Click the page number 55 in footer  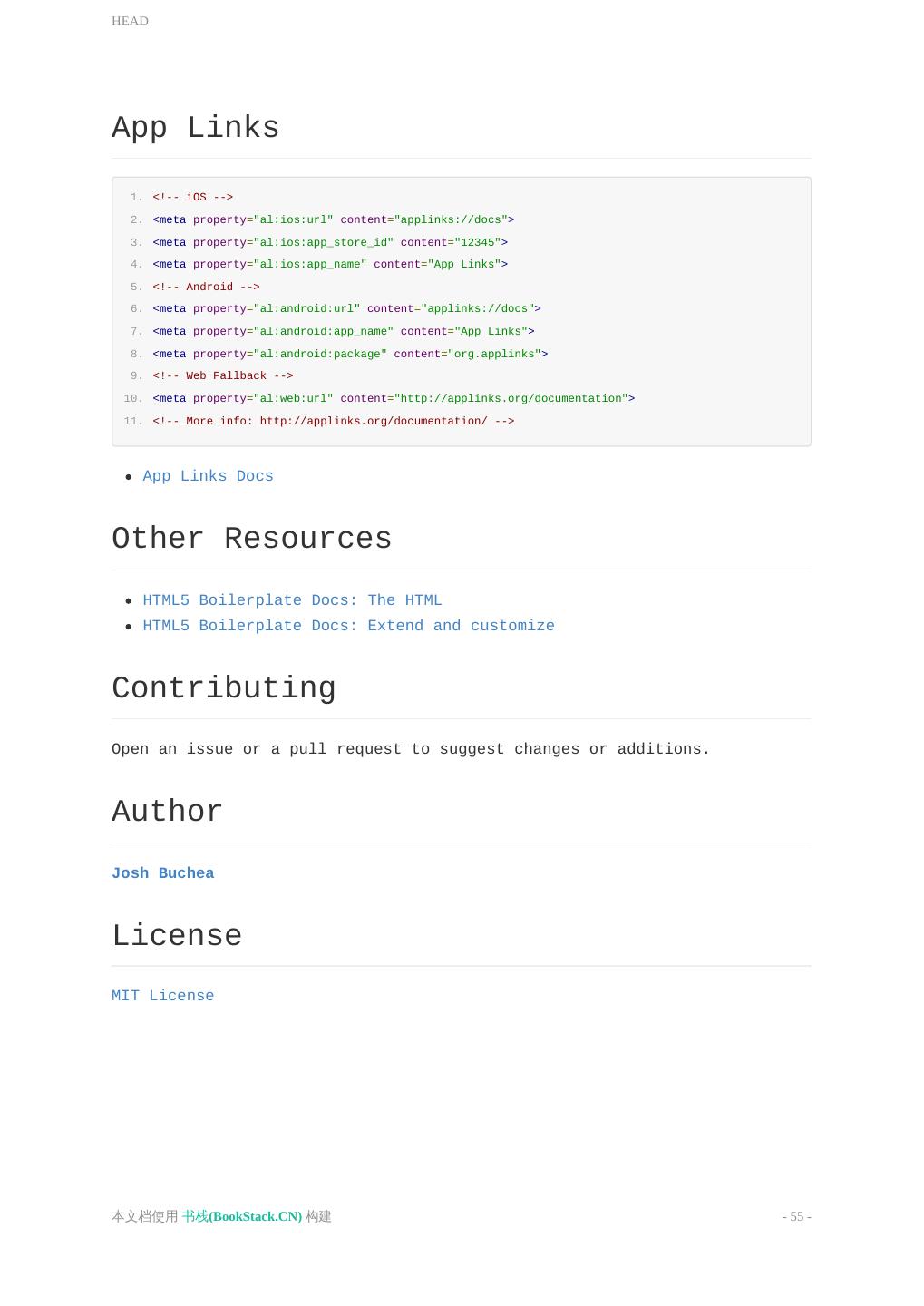796,1216
